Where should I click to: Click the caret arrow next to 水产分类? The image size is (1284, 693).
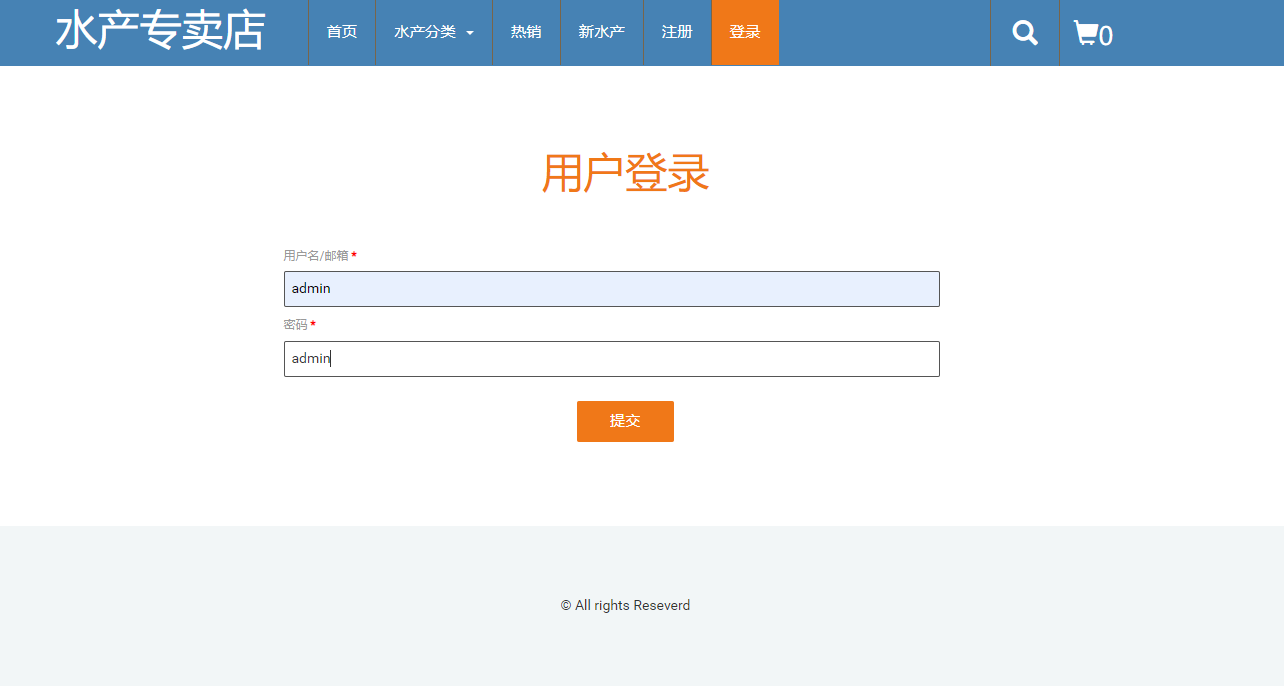click(469, 31)
